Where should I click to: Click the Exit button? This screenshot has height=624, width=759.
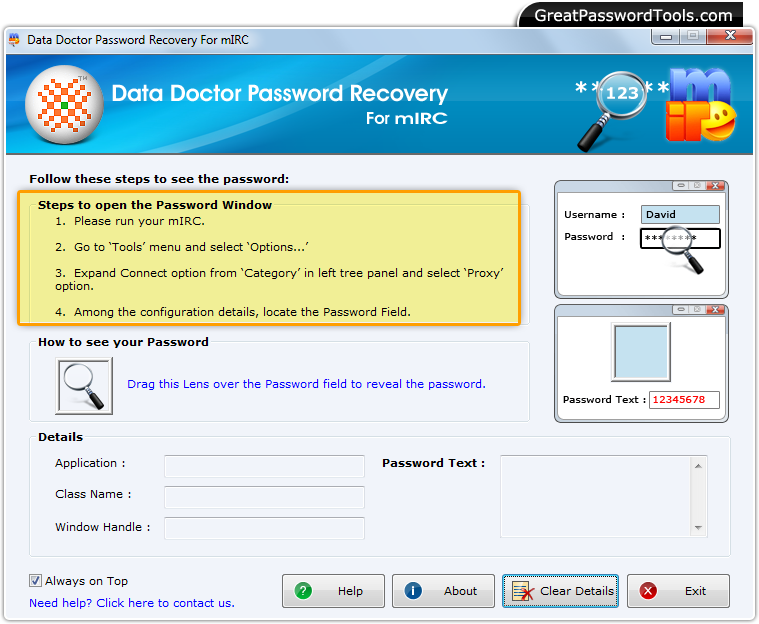[x=678, y=591]
